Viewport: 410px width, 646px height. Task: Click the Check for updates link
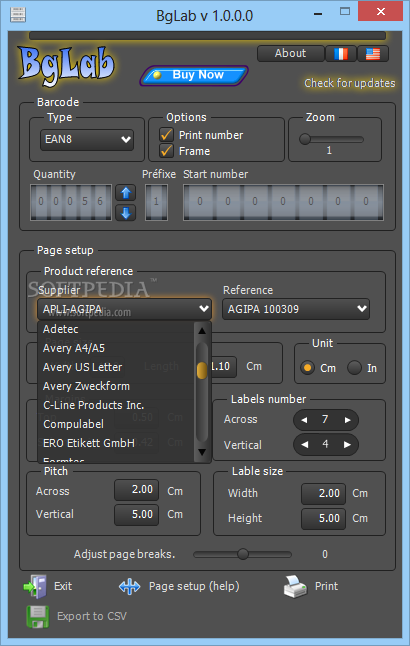coord(349,83)
